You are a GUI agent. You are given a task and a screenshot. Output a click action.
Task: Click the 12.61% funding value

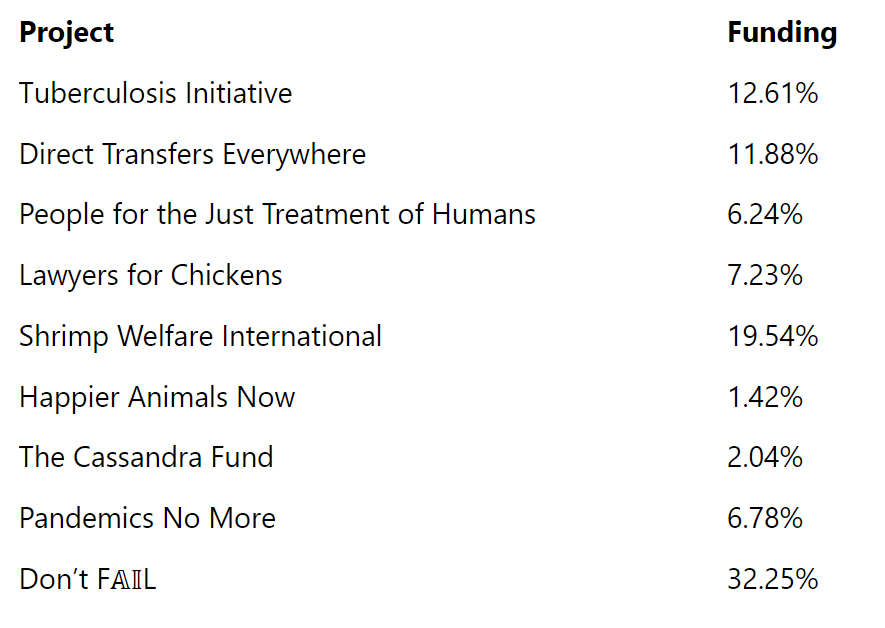tap(773, 93)
